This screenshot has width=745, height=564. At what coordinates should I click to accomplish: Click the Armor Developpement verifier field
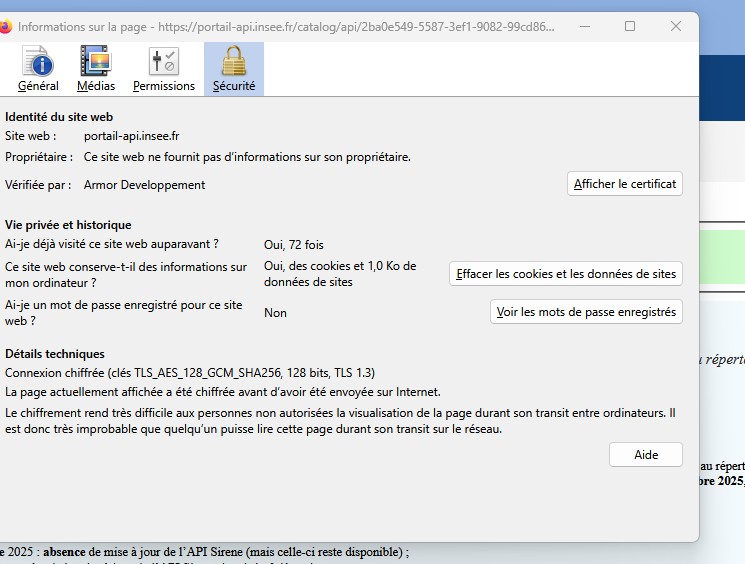pyautogui.click(x=144, y=185)
